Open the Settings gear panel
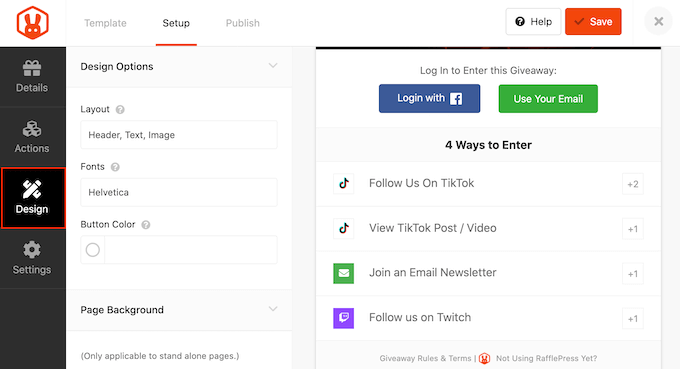This screenshot has height=369, width=680. coord(32,258)
